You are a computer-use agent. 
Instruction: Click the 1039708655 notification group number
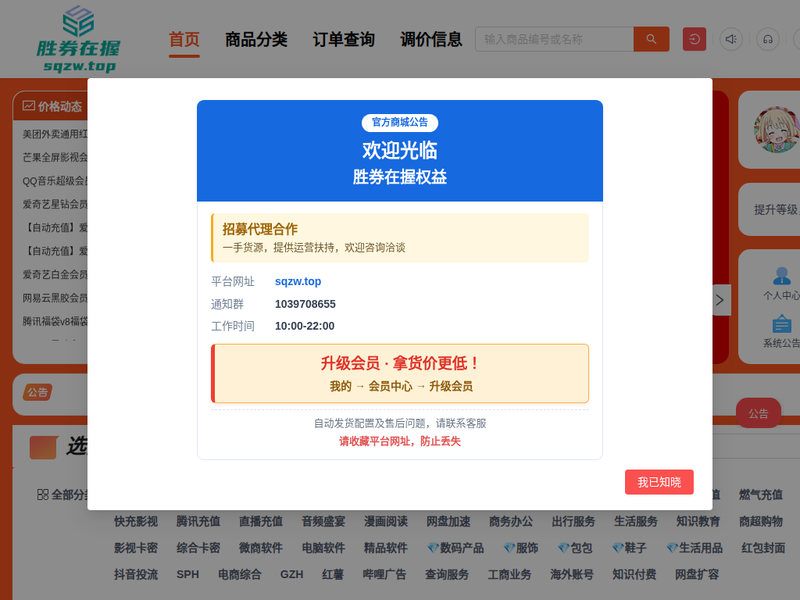point(305,304)
